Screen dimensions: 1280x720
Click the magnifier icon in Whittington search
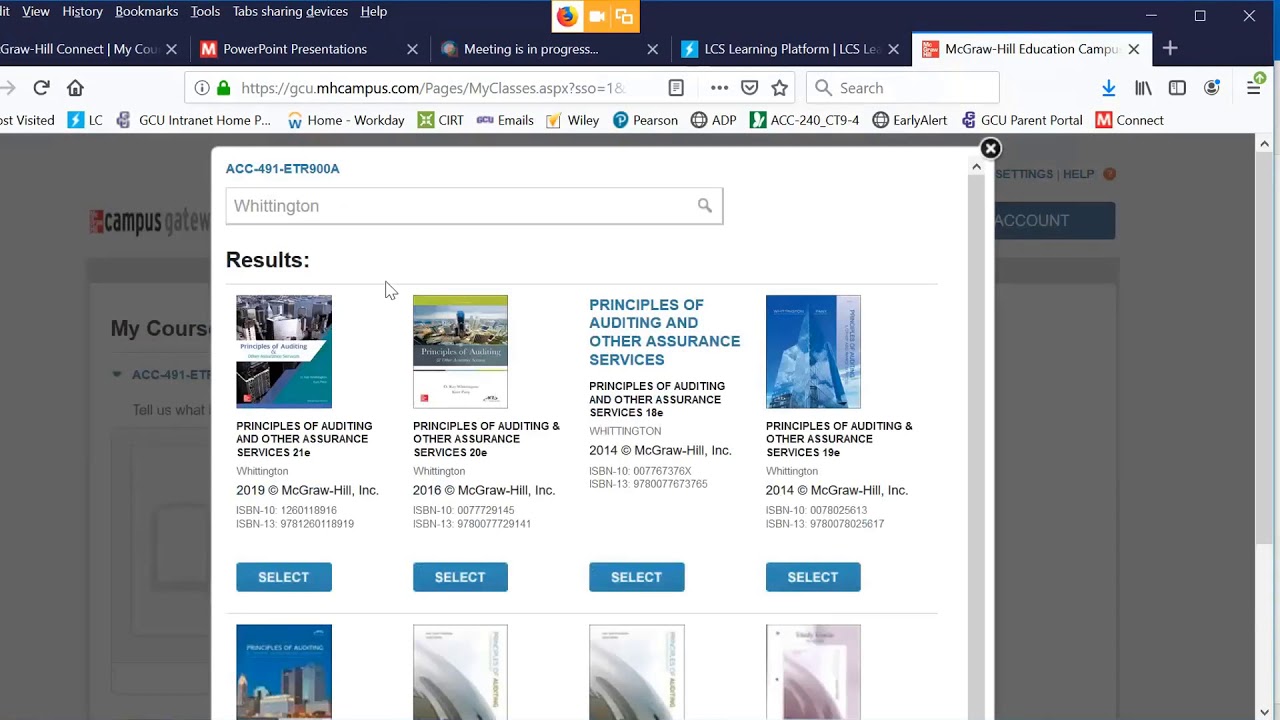coord(705,205)
